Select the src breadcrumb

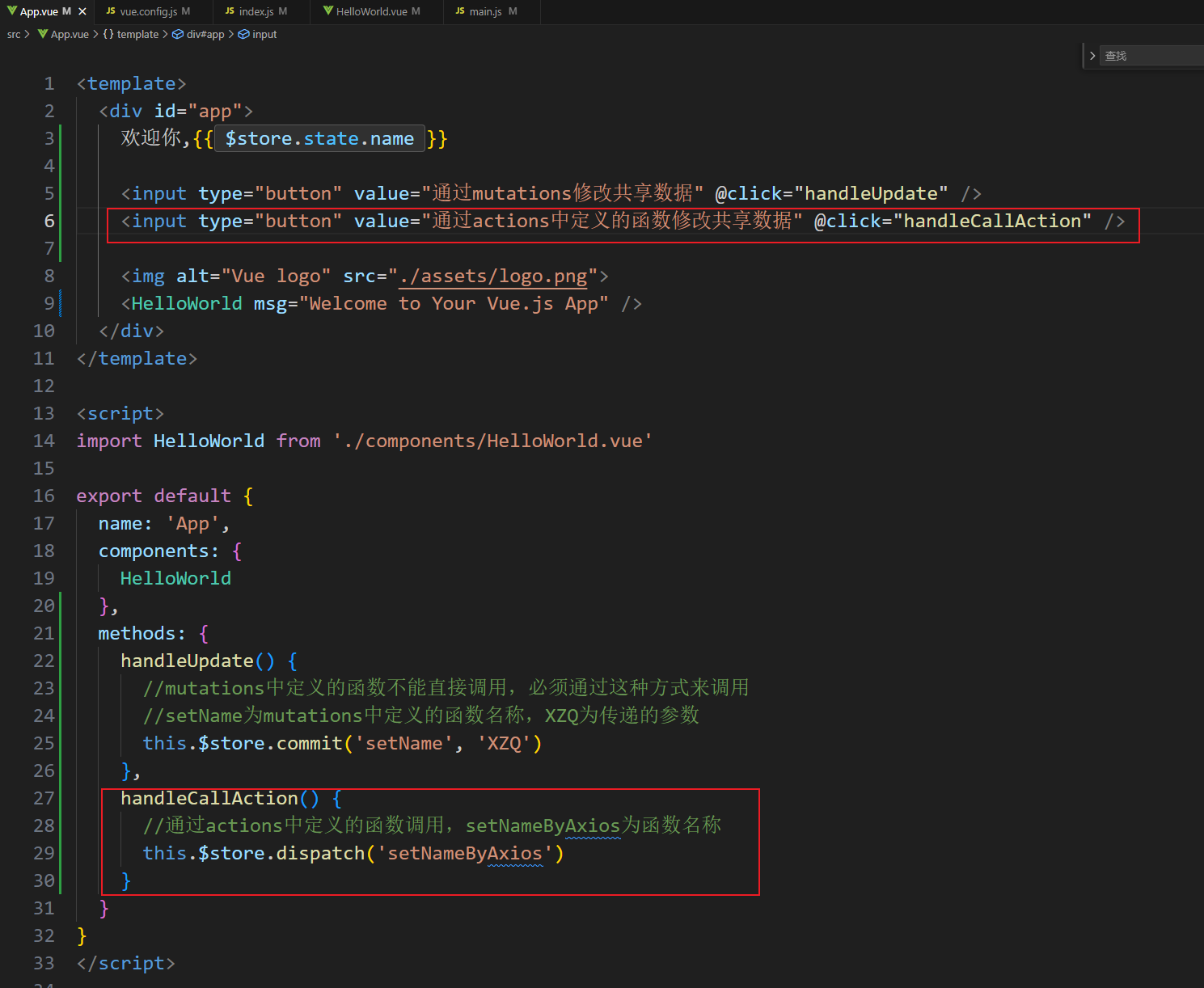pos(14,34)
